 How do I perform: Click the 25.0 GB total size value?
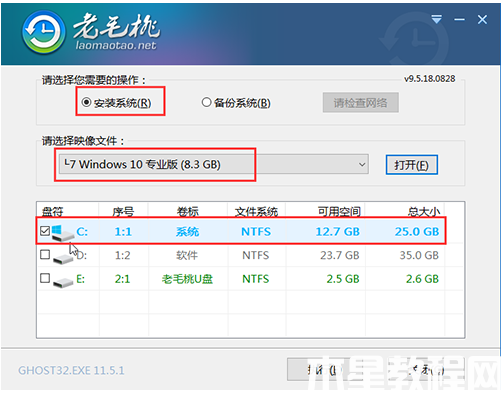(417, 231)
